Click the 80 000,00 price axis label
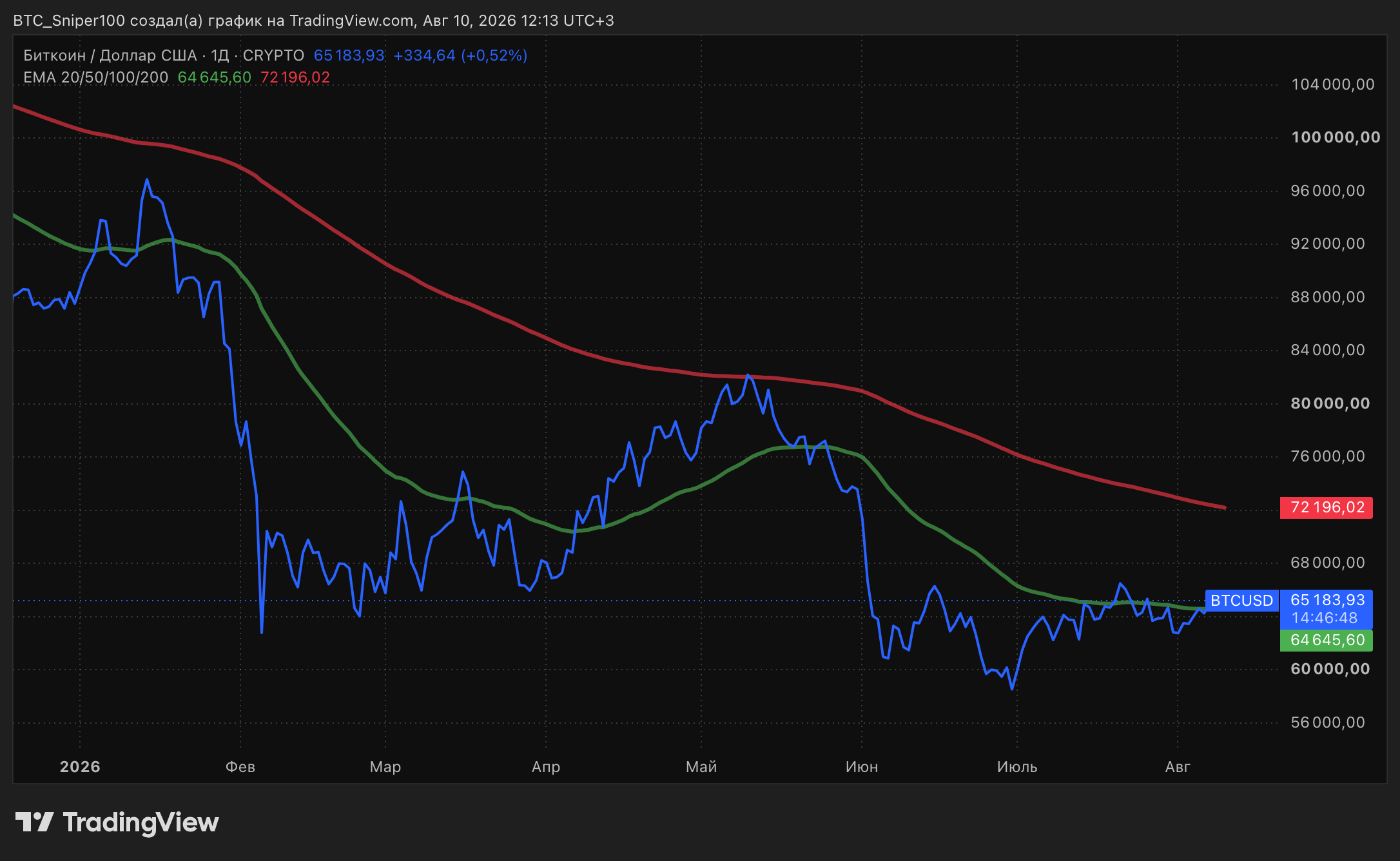The height and width of the screenshot is (861, 1400). [1330, 403]
